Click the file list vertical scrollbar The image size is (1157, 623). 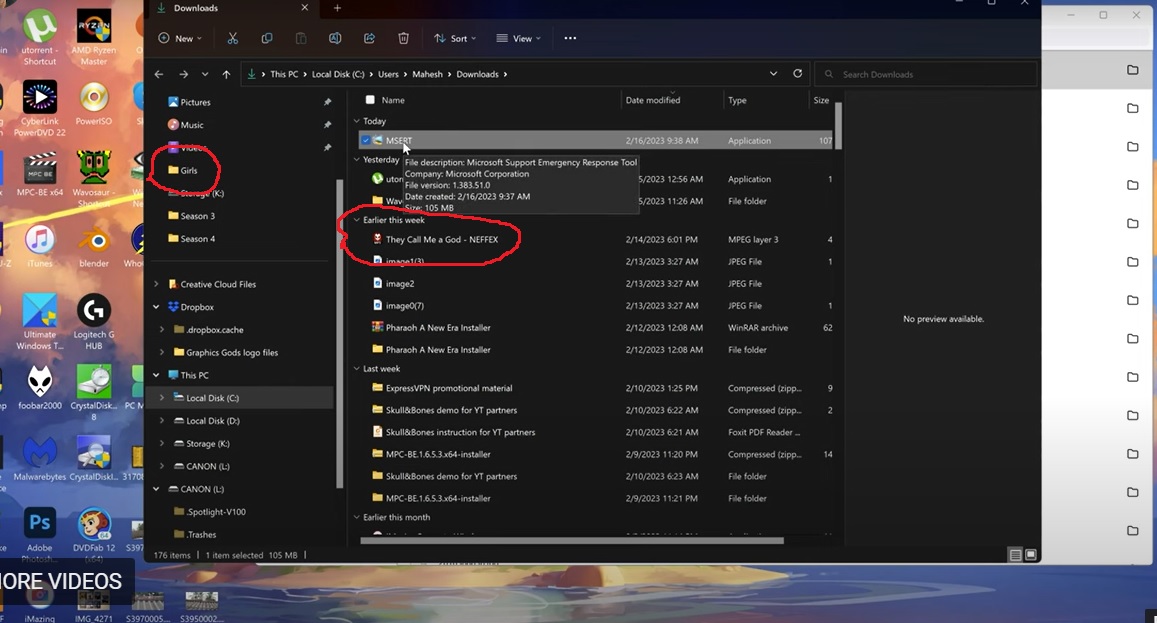point(838,125)
